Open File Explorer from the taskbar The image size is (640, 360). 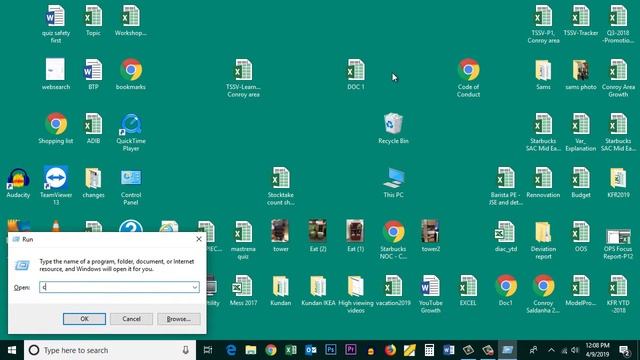251,350
